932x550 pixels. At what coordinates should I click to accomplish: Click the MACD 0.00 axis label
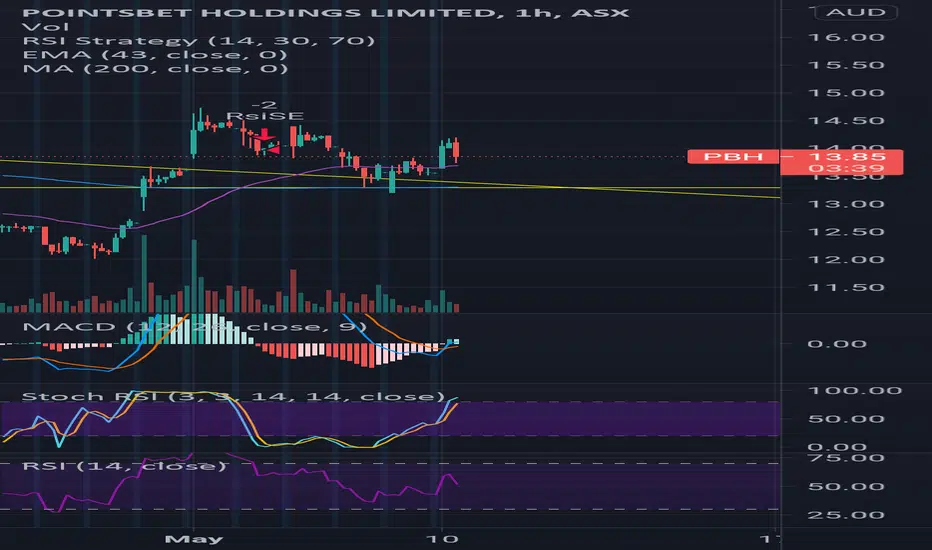tap(837, 344)
